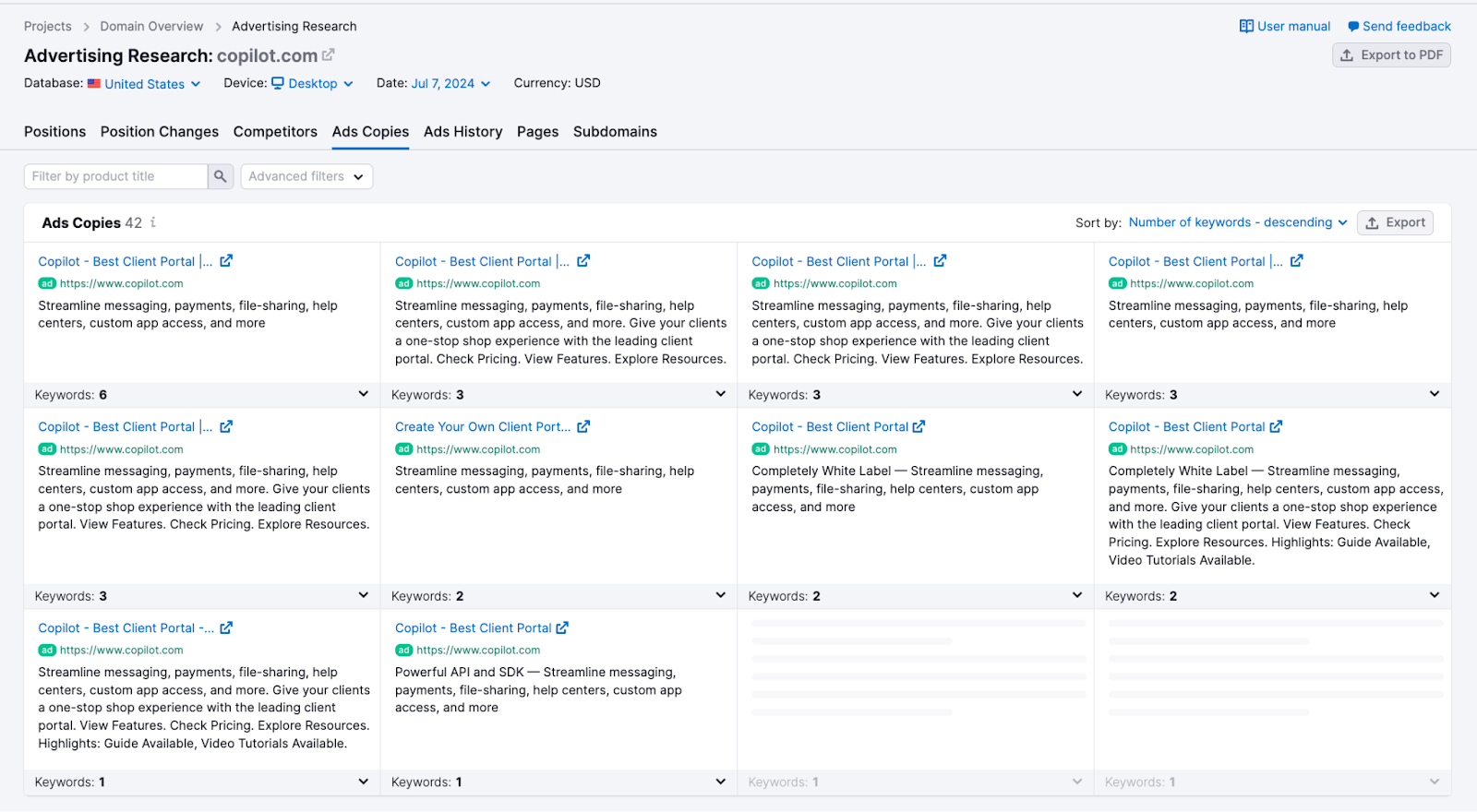Click 'Currency: USD' text
The image size is (1477, 812).
coord(557,83)
